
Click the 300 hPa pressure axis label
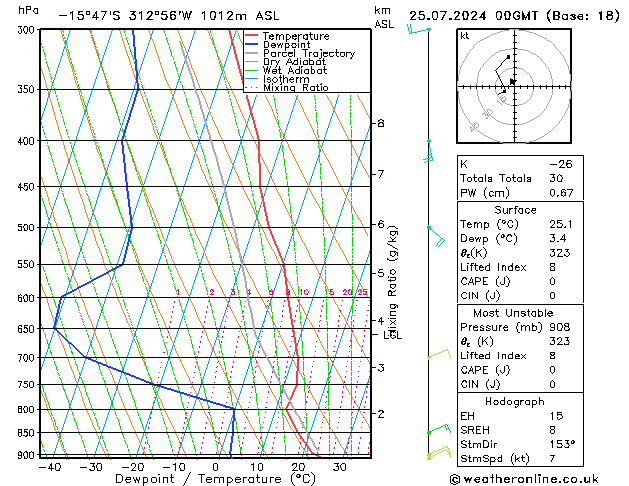coord(26,30)
